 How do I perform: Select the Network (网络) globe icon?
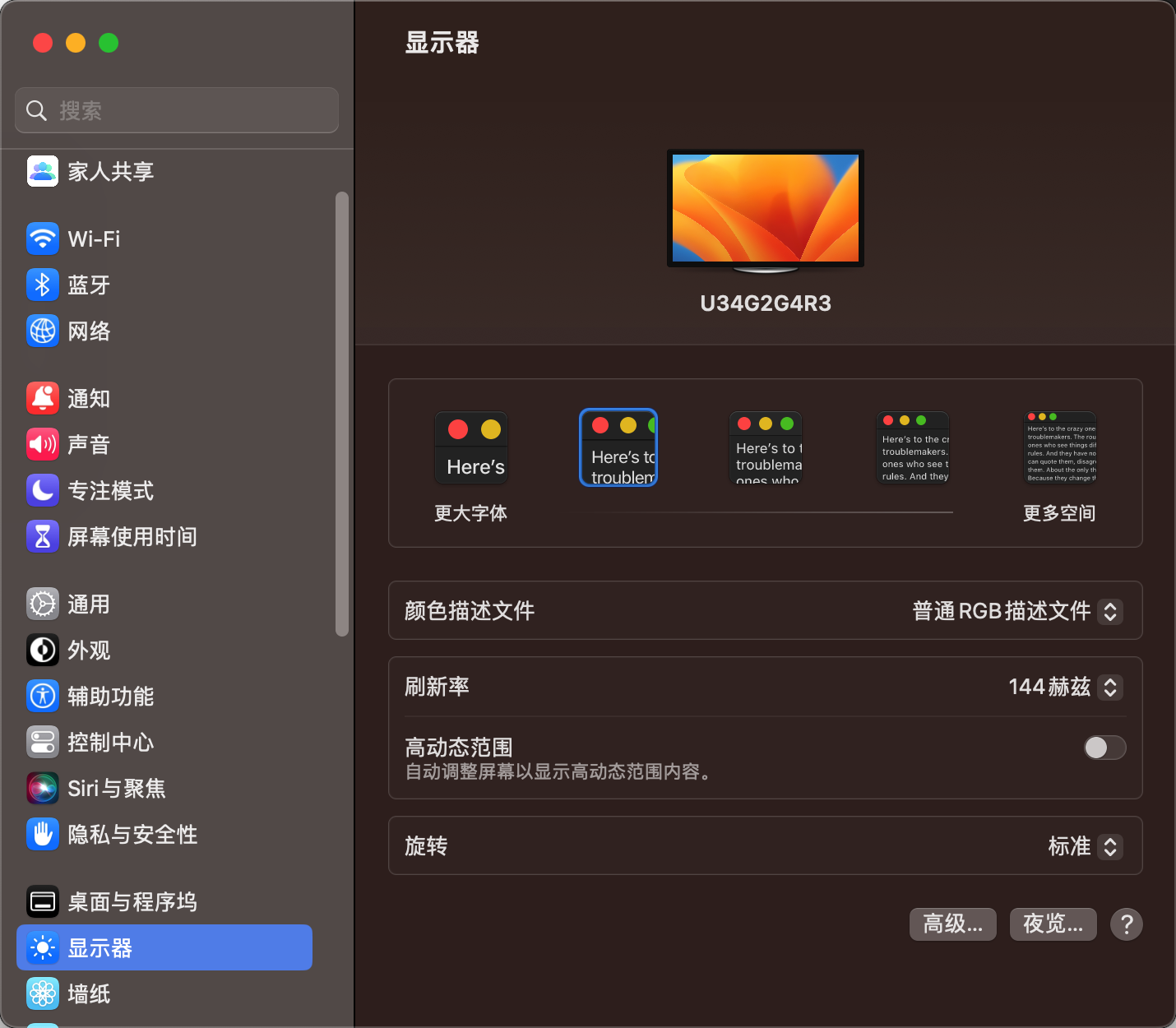[43, 331]
